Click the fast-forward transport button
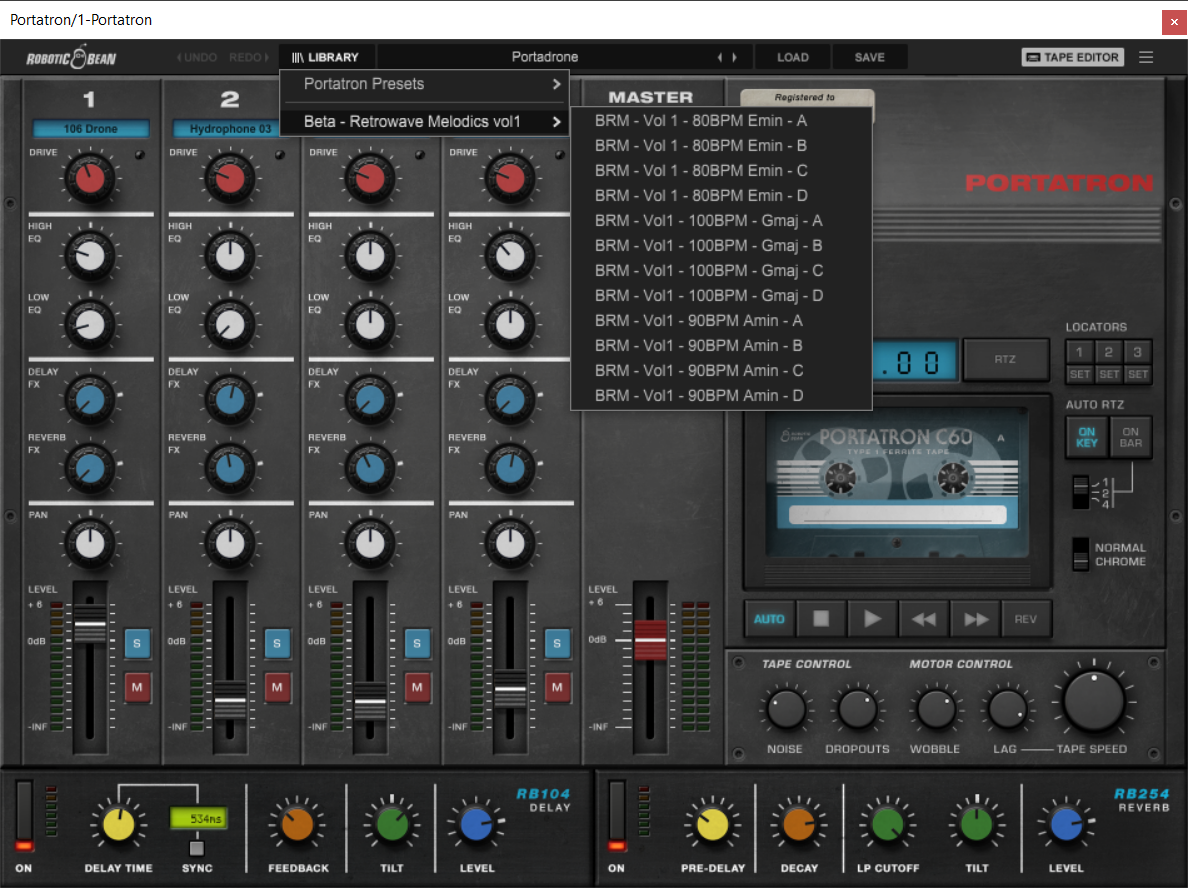Screen dimensions: 1188x888 click(x=975, y=619)
